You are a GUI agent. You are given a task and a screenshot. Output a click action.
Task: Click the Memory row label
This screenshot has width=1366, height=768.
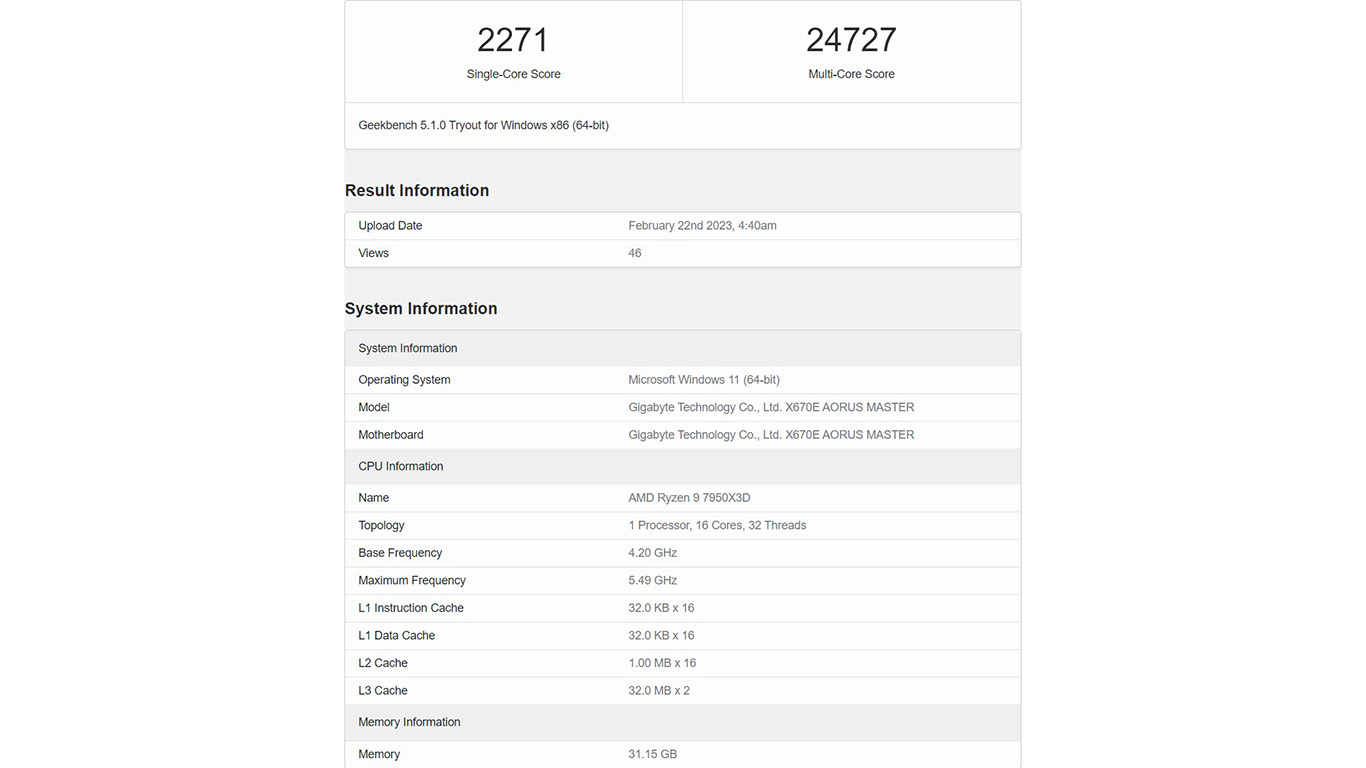click(379, 754)
